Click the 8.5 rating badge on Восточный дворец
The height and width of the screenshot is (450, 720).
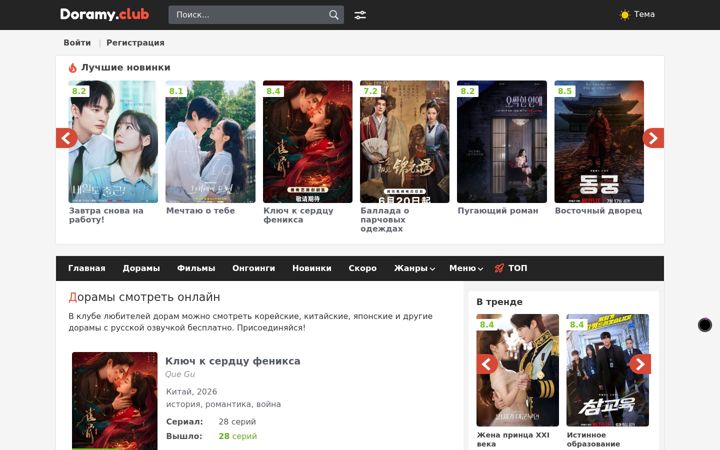tap(565, 91)
